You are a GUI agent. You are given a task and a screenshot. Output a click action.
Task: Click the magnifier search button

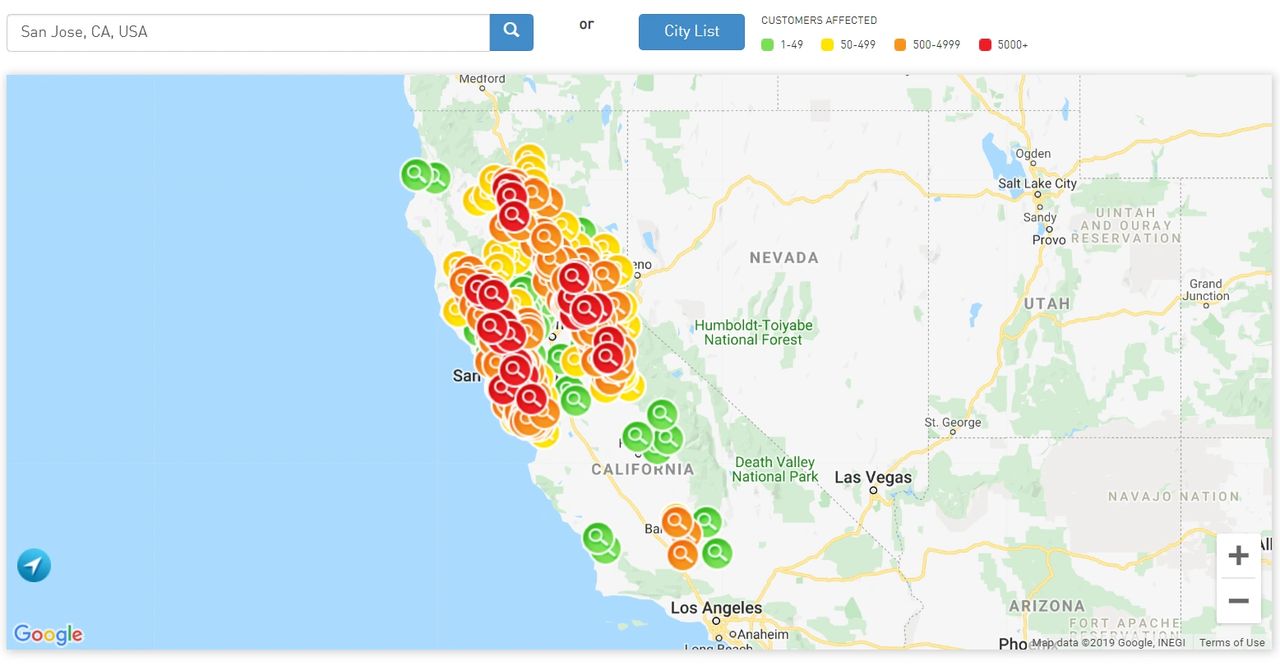pyautogui.click(x=511, y=32)
